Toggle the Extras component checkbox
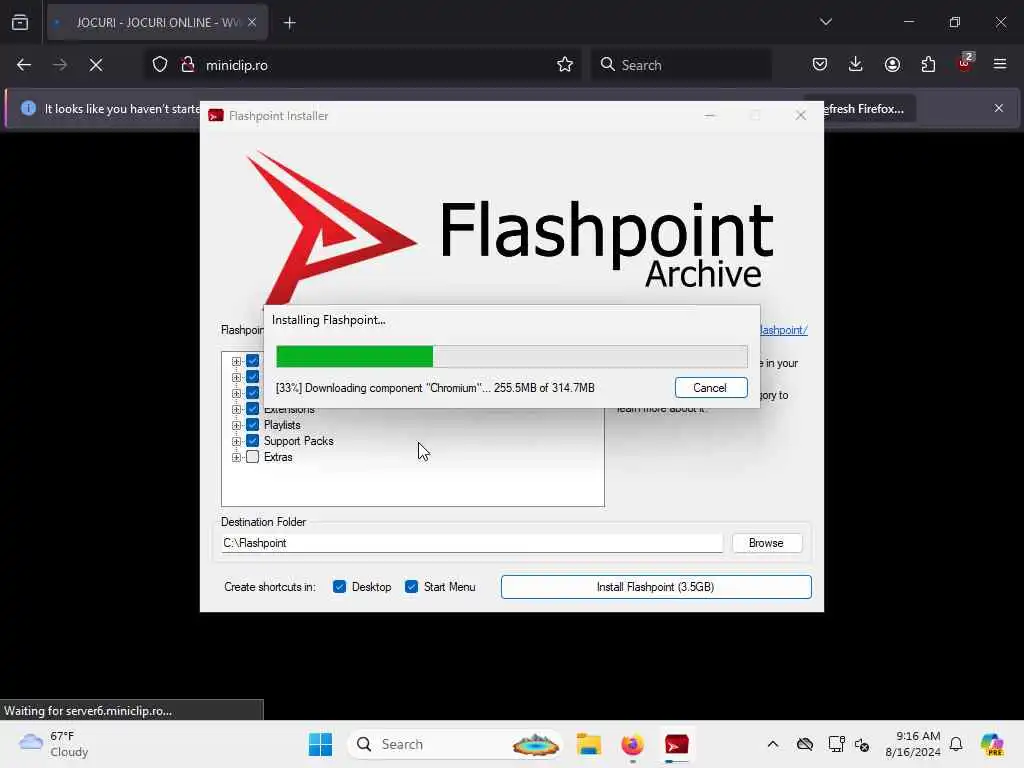The width and height of the screenshot is (1024, 768). click(253, 457)
